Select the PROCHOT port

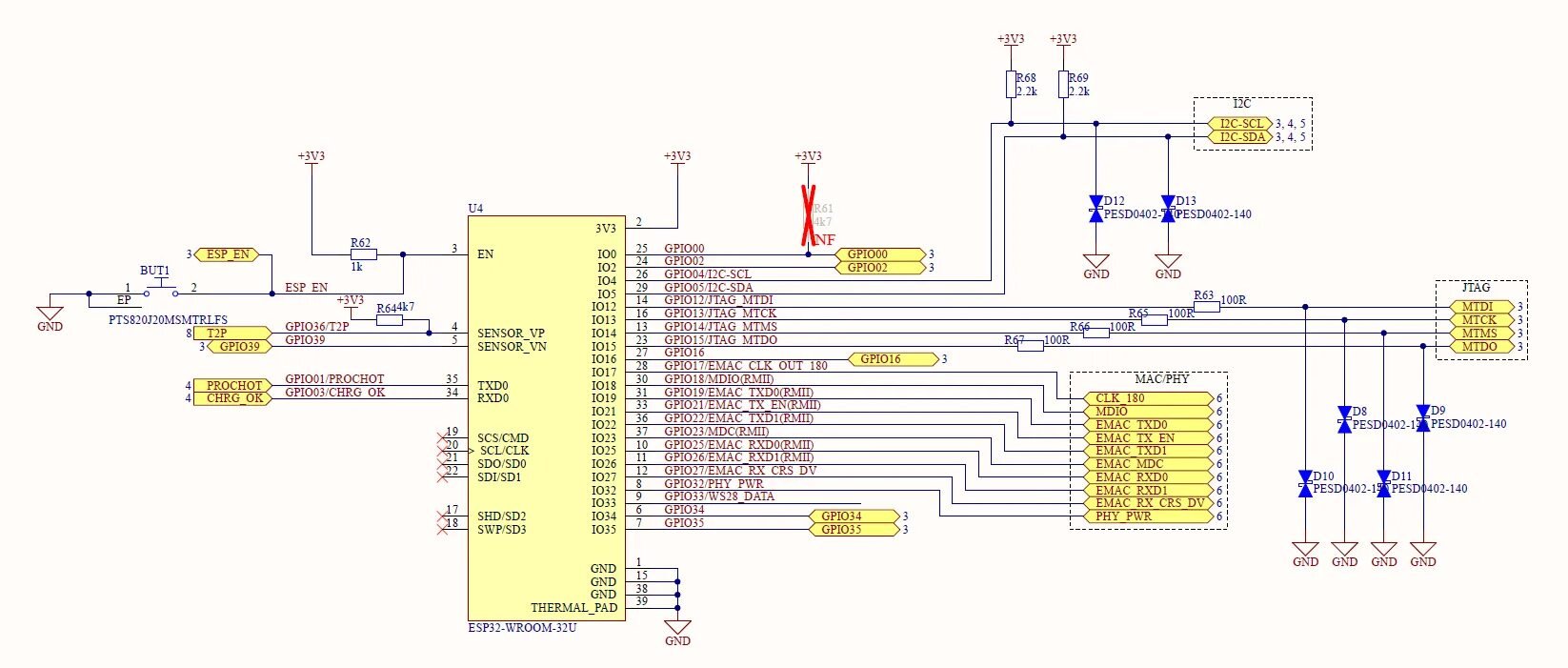point(232,386)
